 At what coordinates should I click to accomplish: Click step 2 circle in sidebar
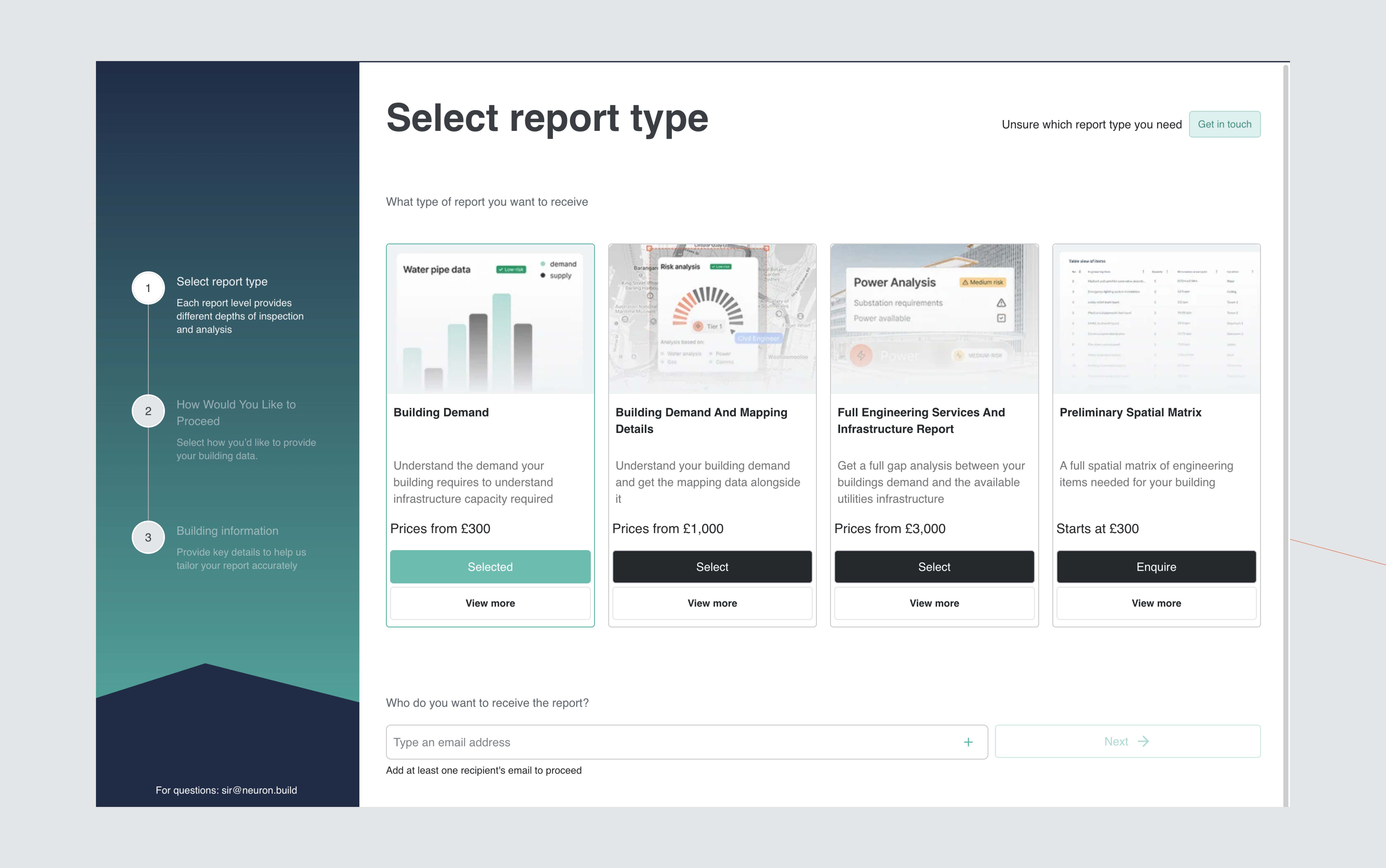click(148, 411)
